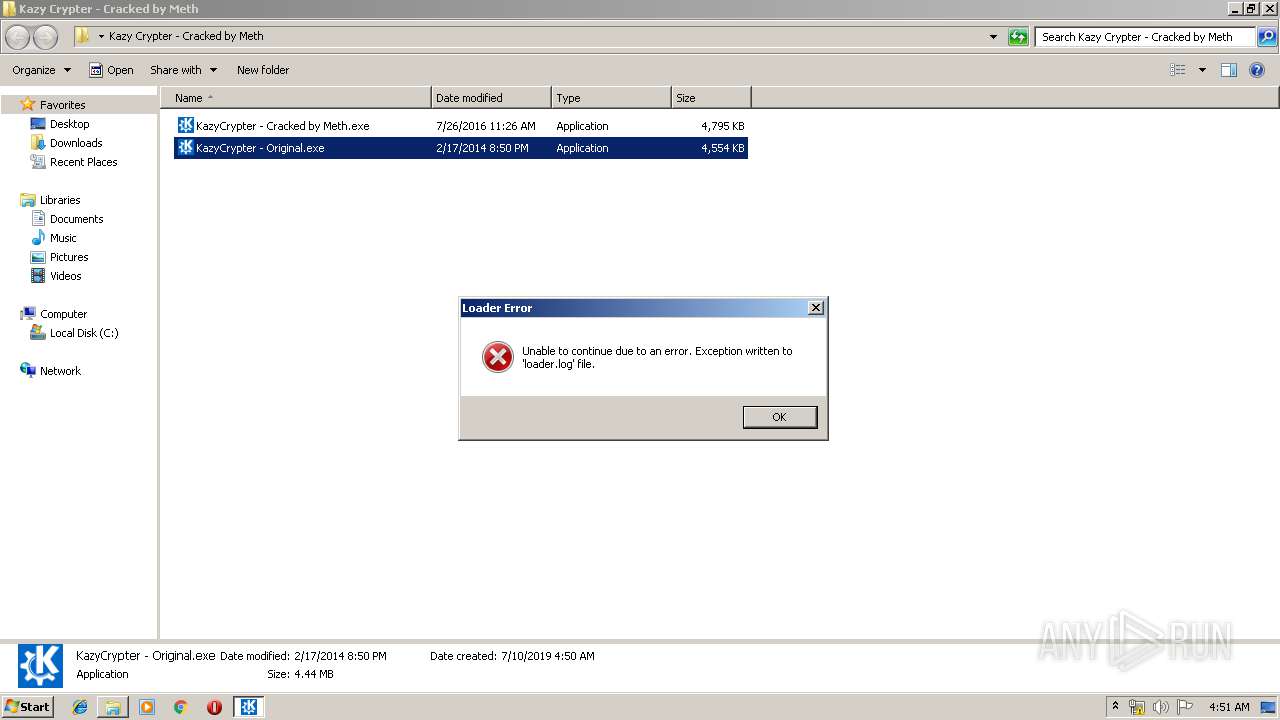Open the Share with menu
This screenshot has height=720, width=1280.
(183, 70)
